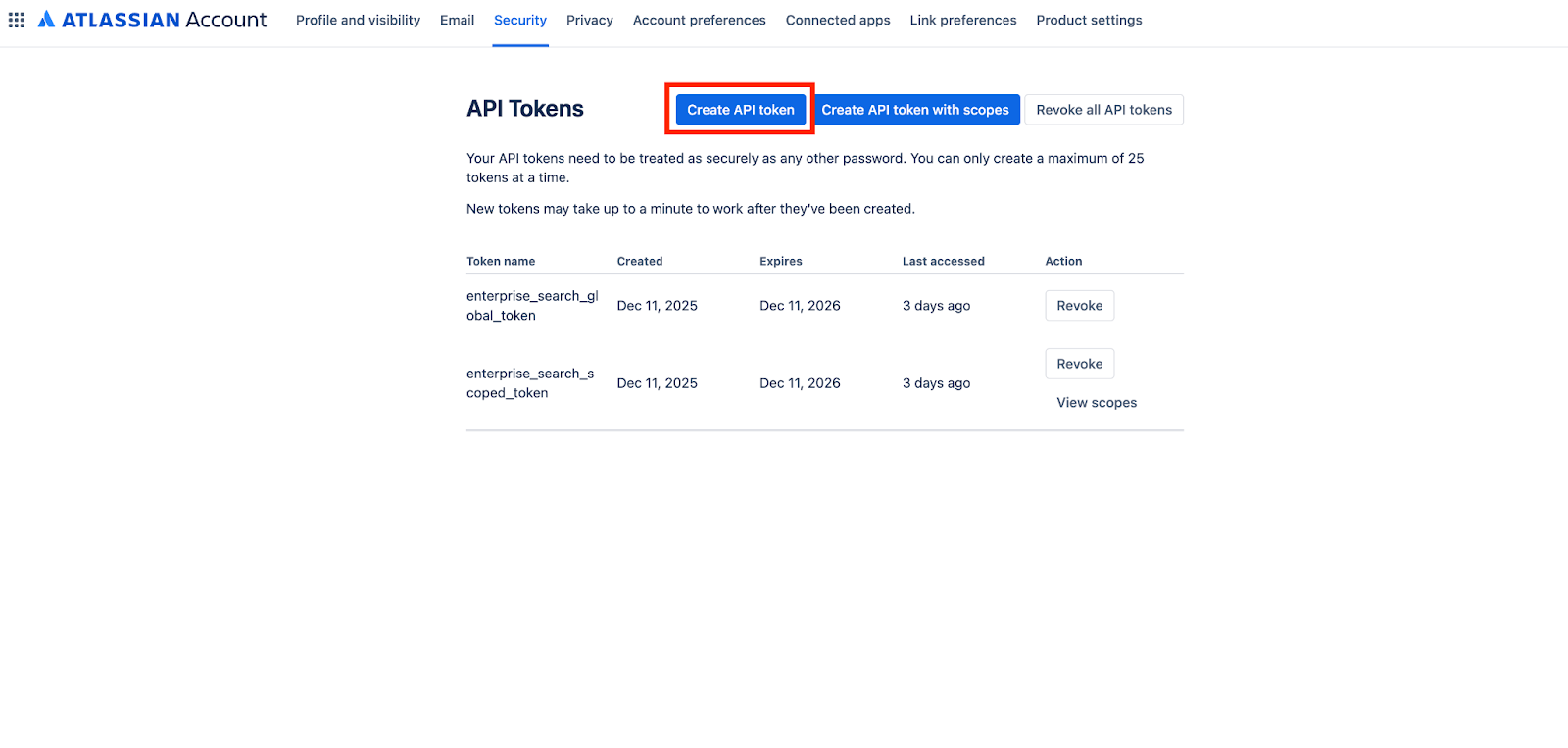Click the Created column header
Screen dimensions: 1568x748
(640, 261)
